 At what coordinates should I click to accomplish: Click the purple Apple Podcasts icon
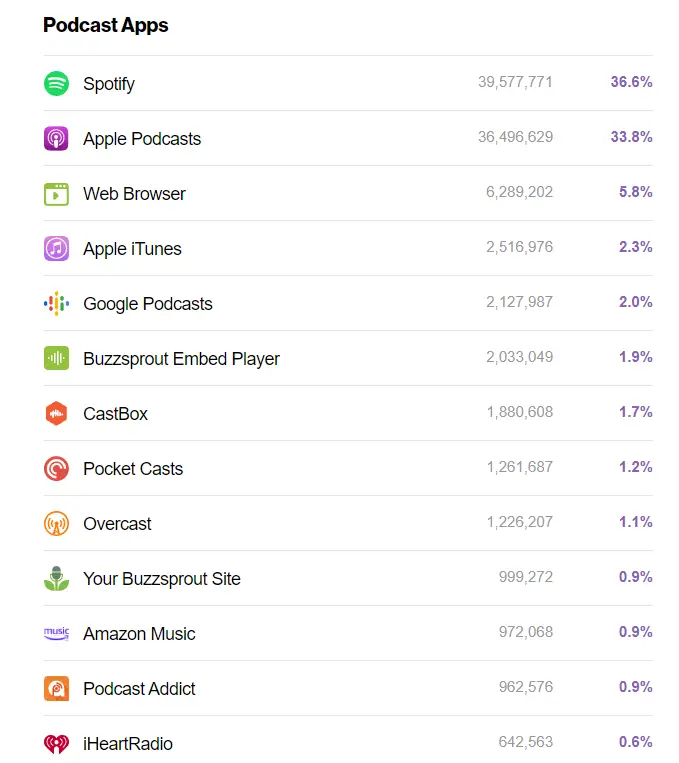tap(56, 139)
